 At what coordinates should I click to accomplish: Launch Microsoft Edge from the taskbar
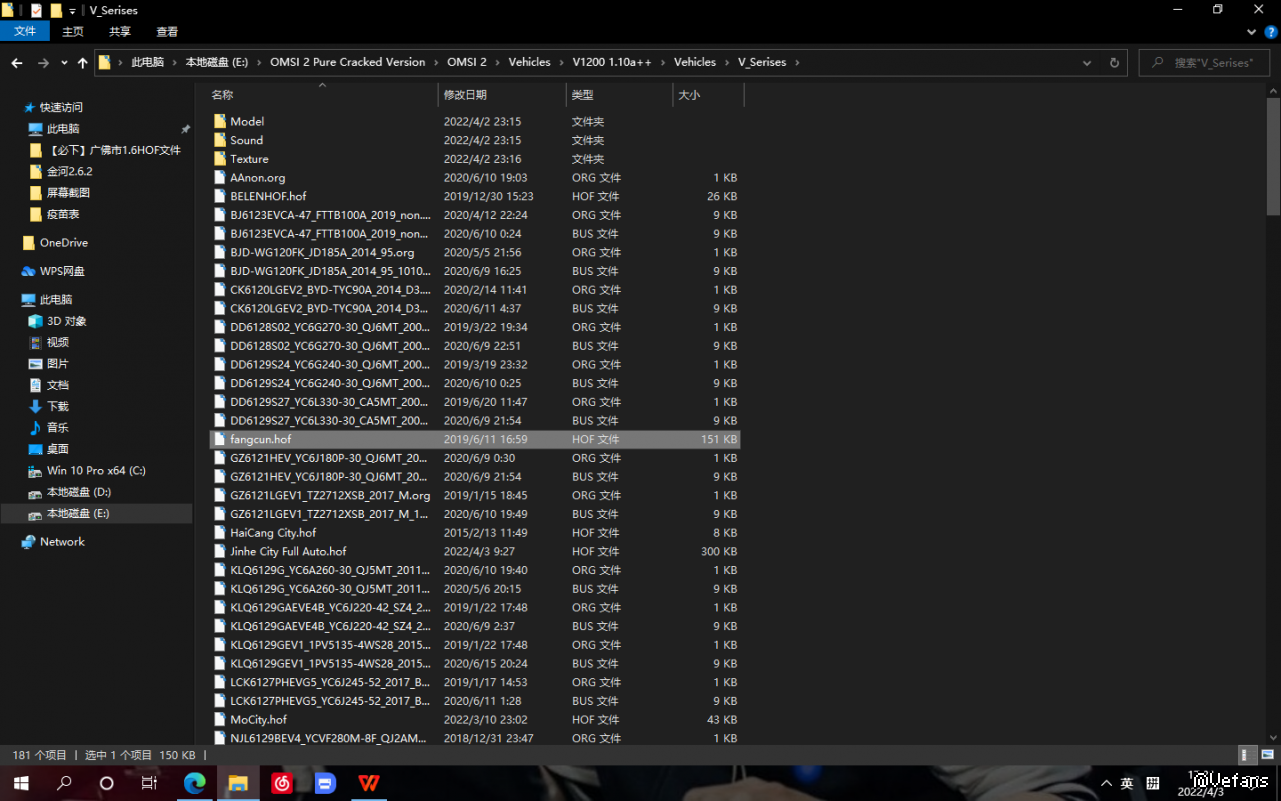[x=194, y=783]
